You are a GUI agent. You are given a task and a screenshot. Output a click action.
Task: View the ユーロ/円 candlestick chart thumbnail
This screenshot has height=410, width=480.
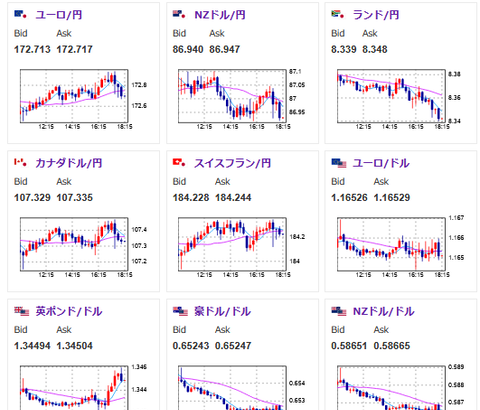[x=76, y=99]
